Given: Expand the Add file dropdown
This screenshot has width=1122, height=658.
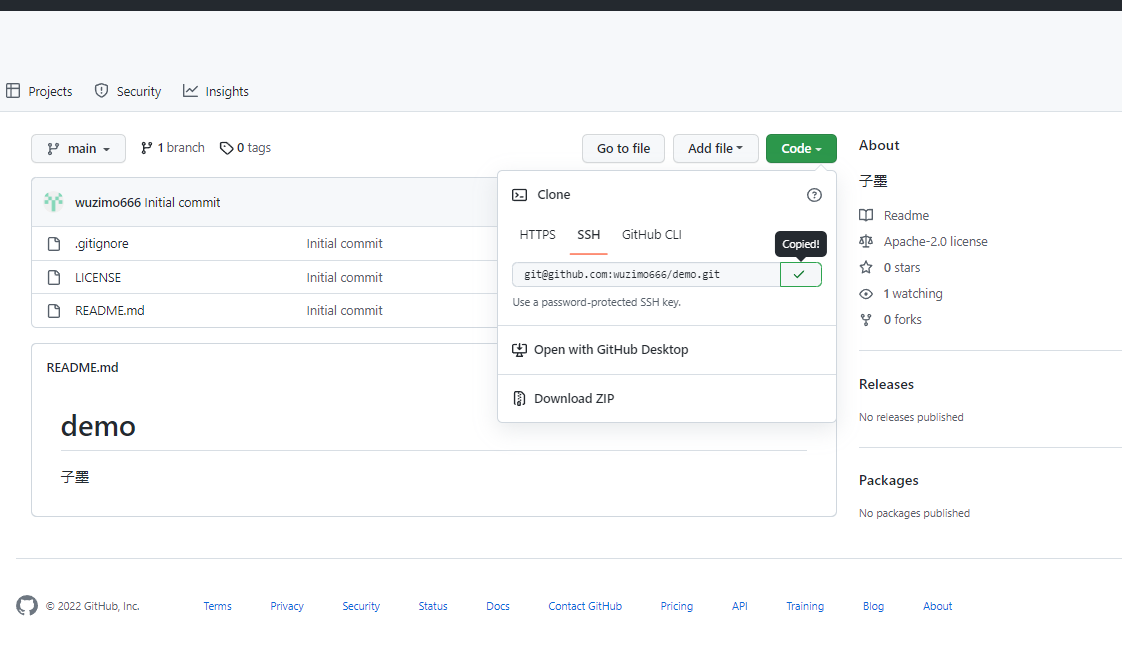Looking at the screenshot, I should point(715,148).
